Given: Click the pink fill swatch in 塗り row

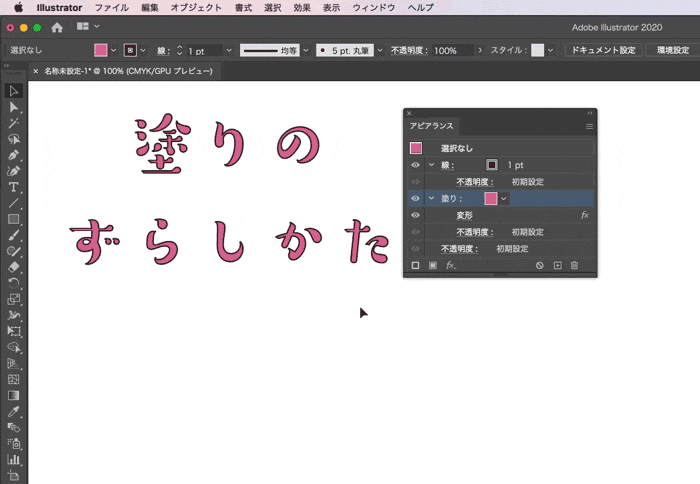Looking at the screenshot, I should click(x=490, y=199).
